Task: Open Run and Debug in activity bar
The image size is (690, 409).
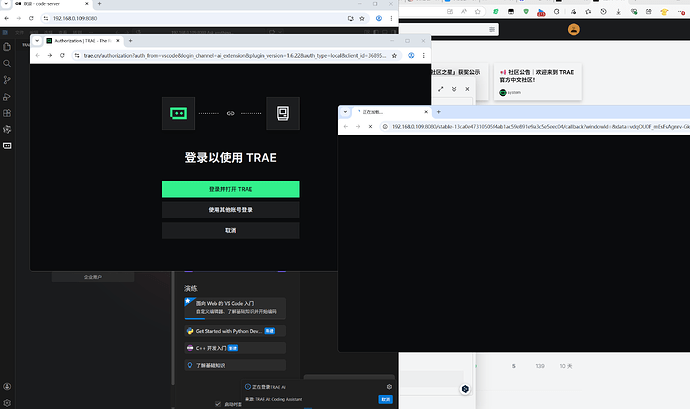Action: point(7,96)
